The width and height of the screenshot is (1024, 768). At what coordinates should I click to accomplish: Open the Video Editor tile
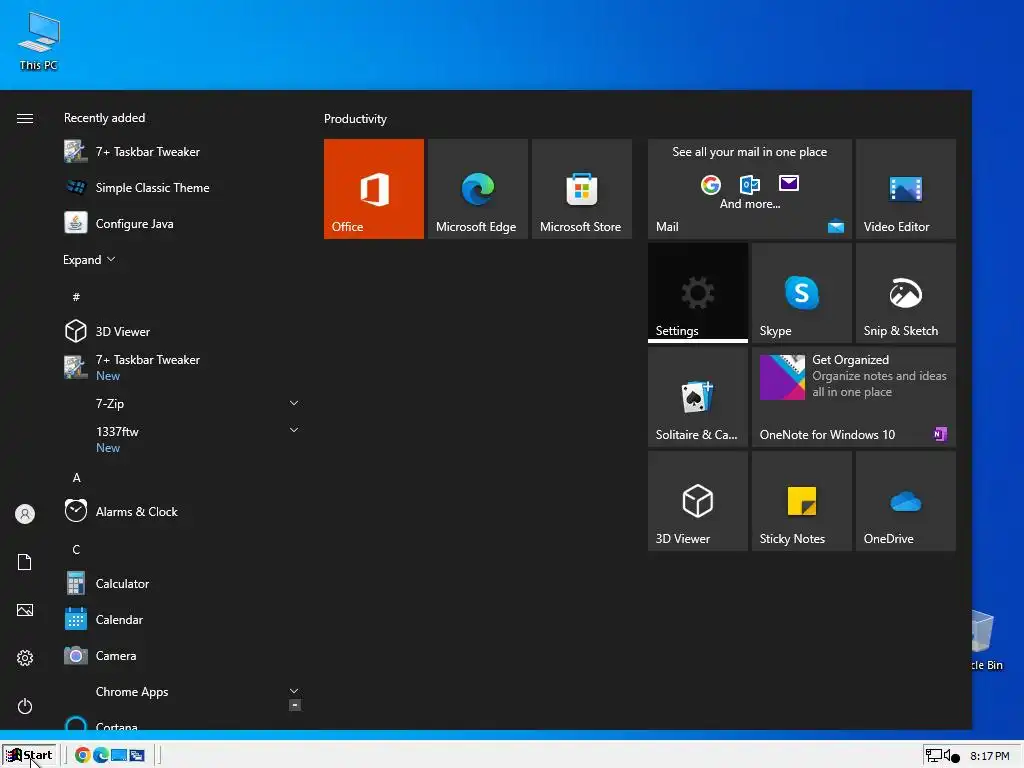tap(906, 189)
